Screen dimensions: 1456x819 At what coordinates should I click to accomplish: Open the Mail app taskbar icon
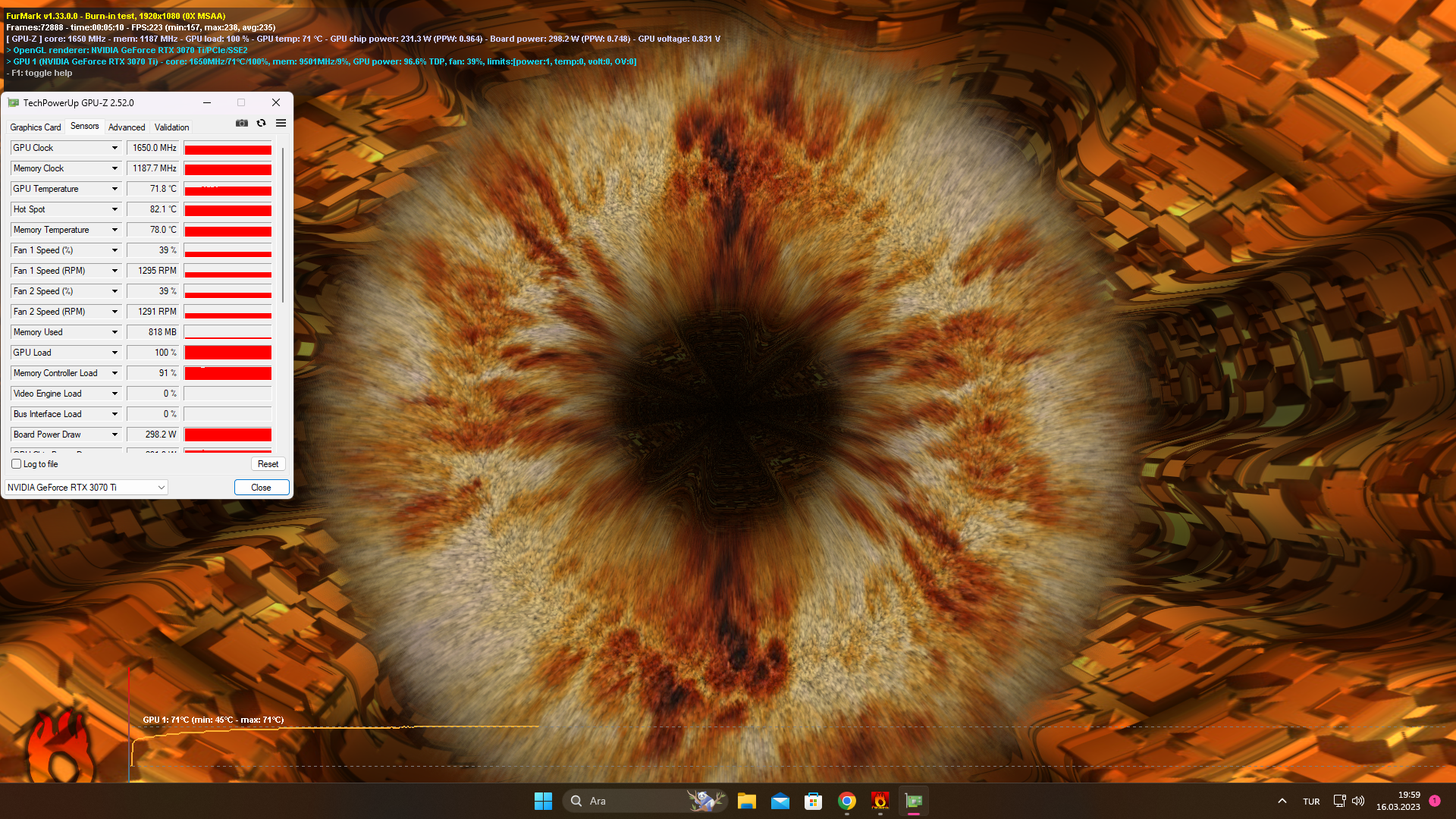pos(780,801)
